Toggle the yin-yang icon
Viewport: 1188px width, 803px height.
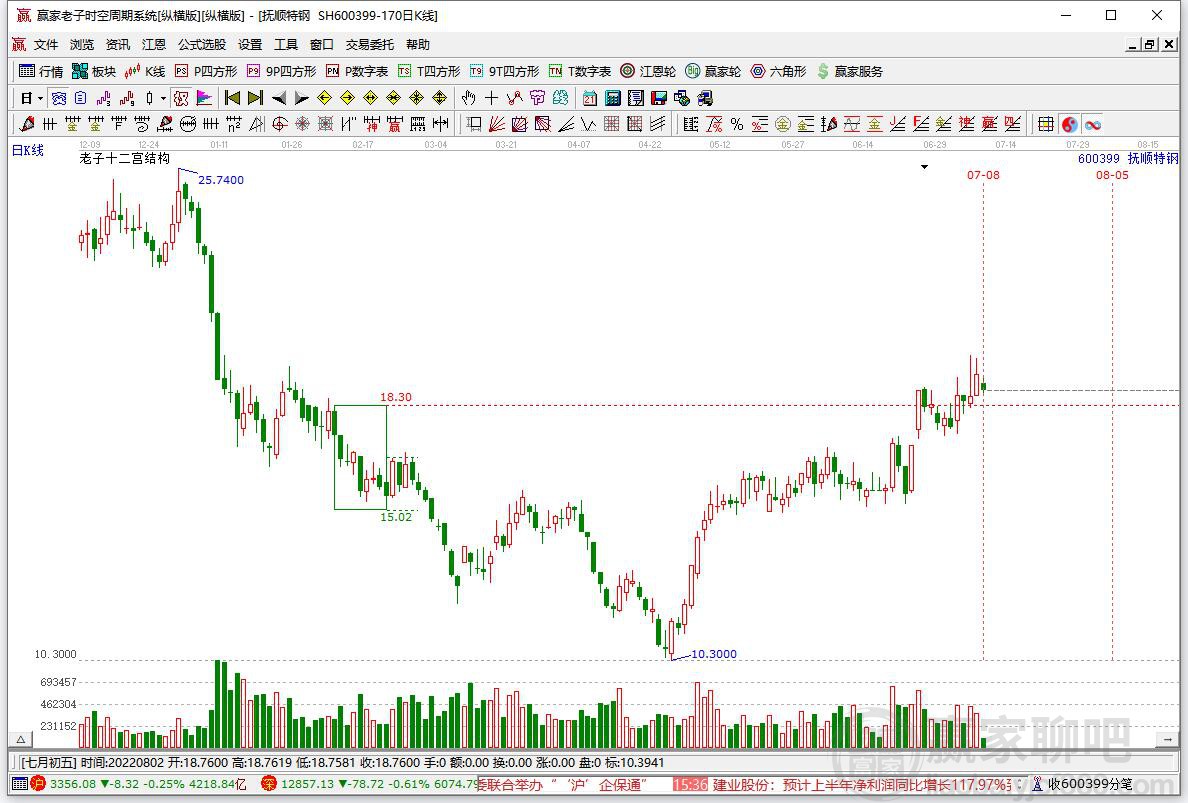tap(1069, 124)
